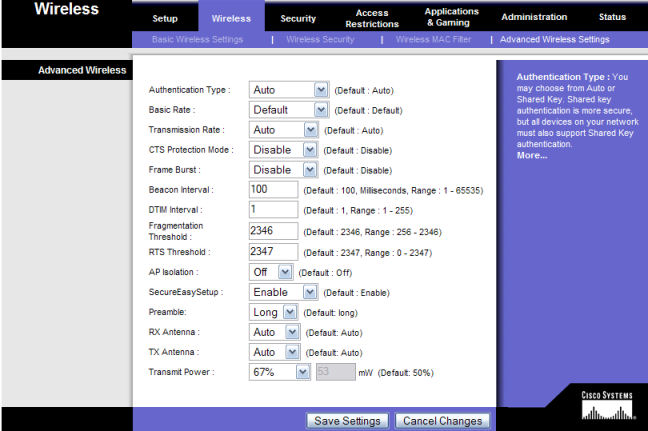Viewport: 648px width, 431px height.
Task: Toggle the AP Isolation dropdown
Action: point(270,272)
